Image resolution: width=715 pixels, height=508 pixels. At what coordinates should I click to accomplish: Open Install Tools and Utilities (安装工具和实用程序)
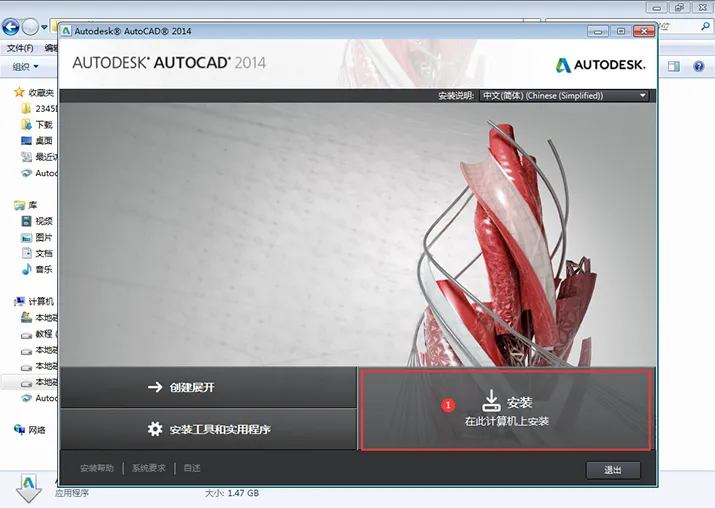pyautogui.click(x=208, y=429)
